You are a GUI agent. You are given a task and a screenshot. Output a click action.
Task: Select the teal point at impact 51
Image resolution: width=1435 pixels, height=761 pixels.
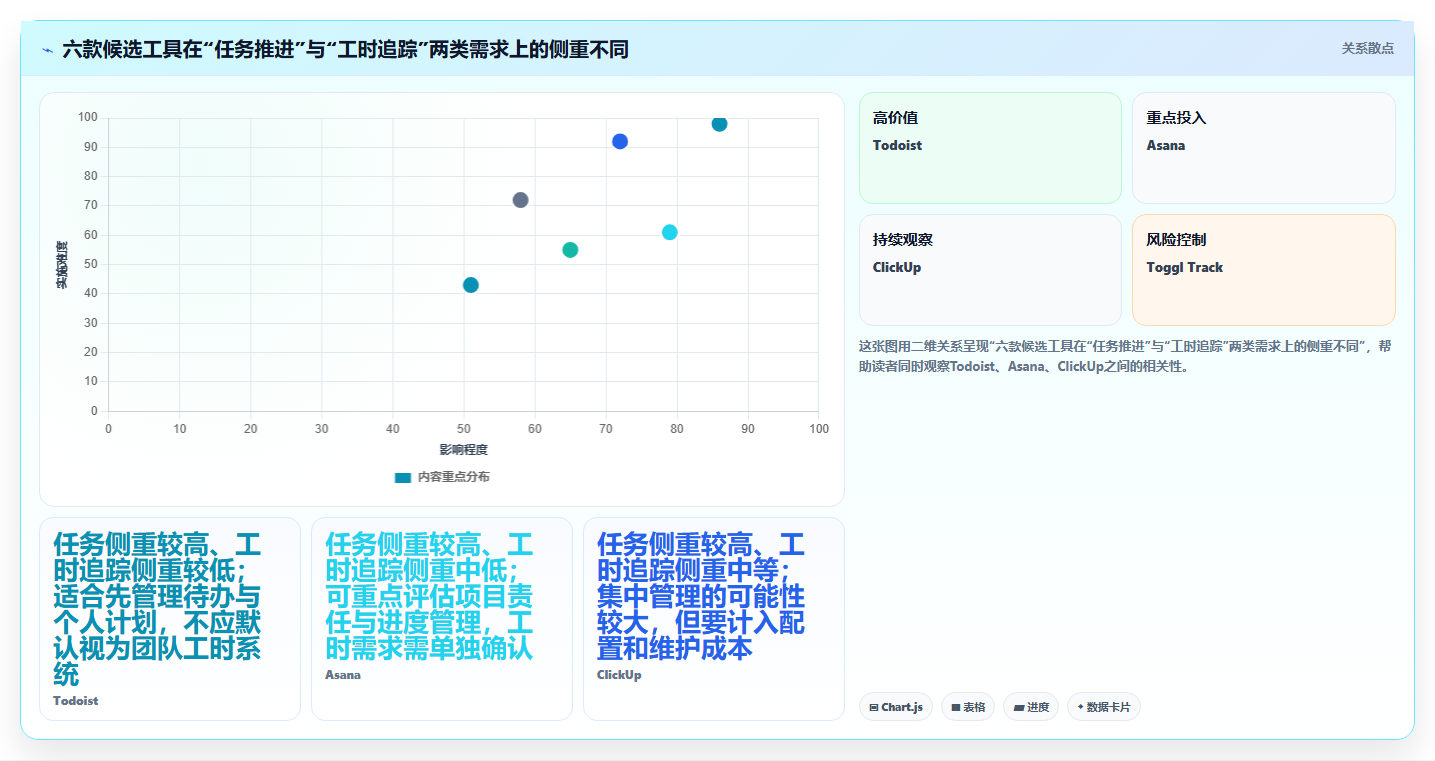(471, 285)
